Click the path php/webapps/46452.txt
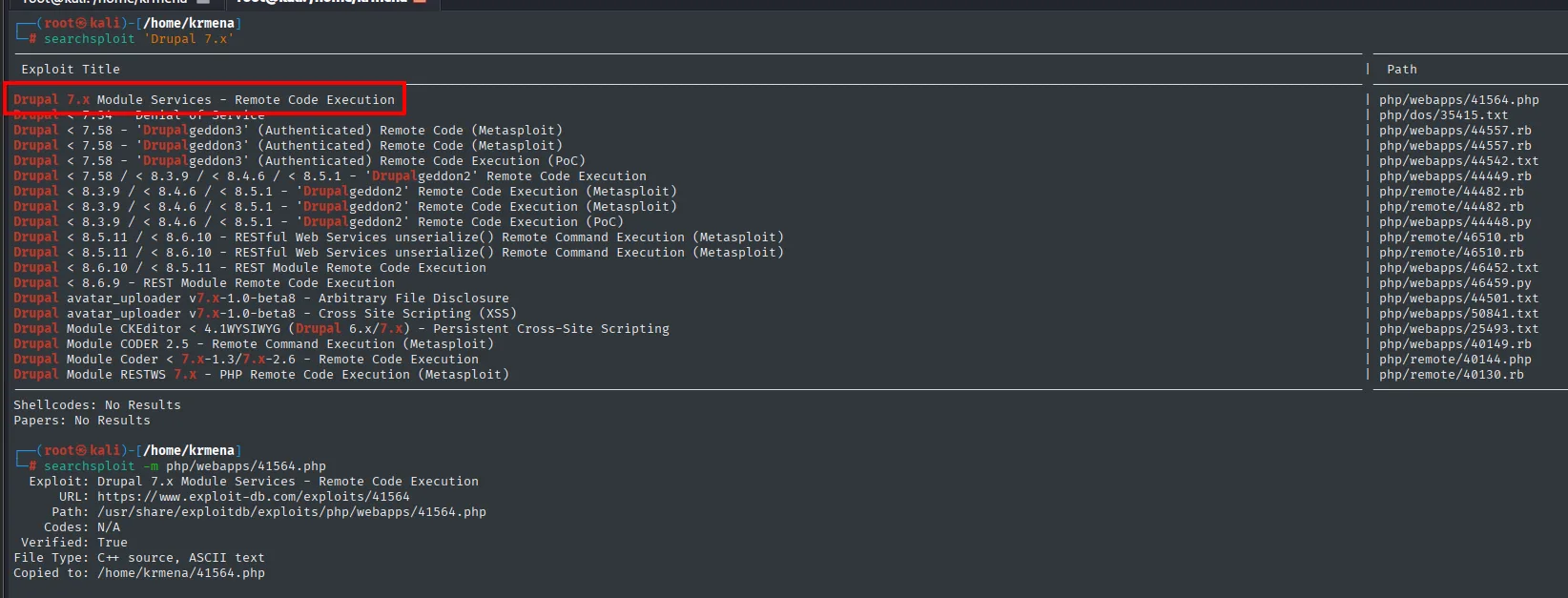The image size is (1568, 598). pyautogui.click(x=1458, y=268)
